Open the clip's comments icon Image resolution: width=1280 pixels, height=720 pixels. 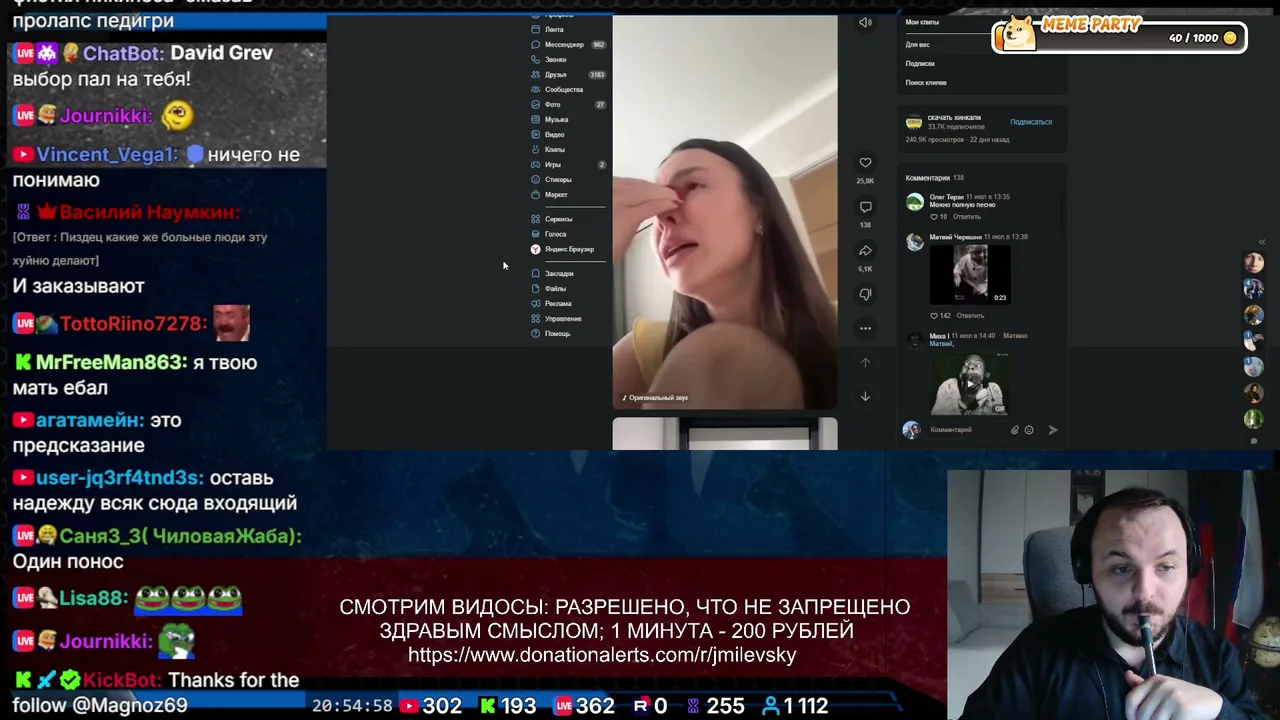coord(865,207)
